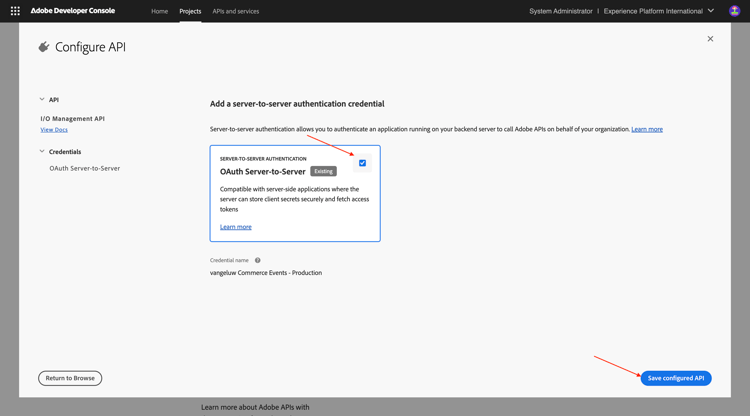This screenshot has width=750, height=416.
Task: Select OAuth Server-to-Server in sidebar
Action: pyautogui.click(x=85, y=168)
